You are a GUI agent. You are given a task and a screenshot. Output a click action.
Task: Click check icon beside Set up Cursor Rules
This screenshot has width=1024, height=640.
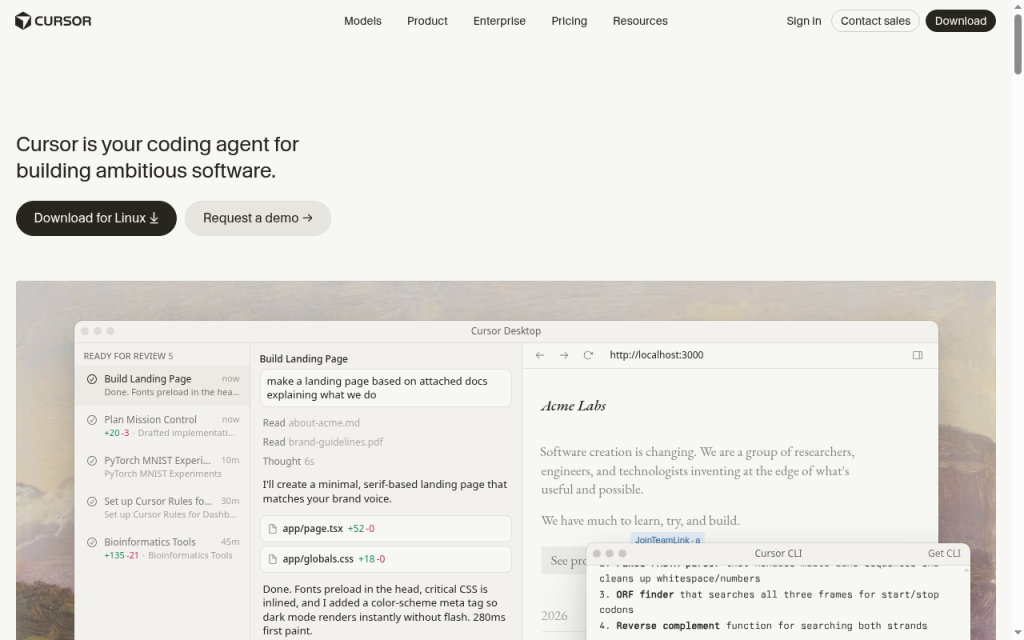click(92, 502)
